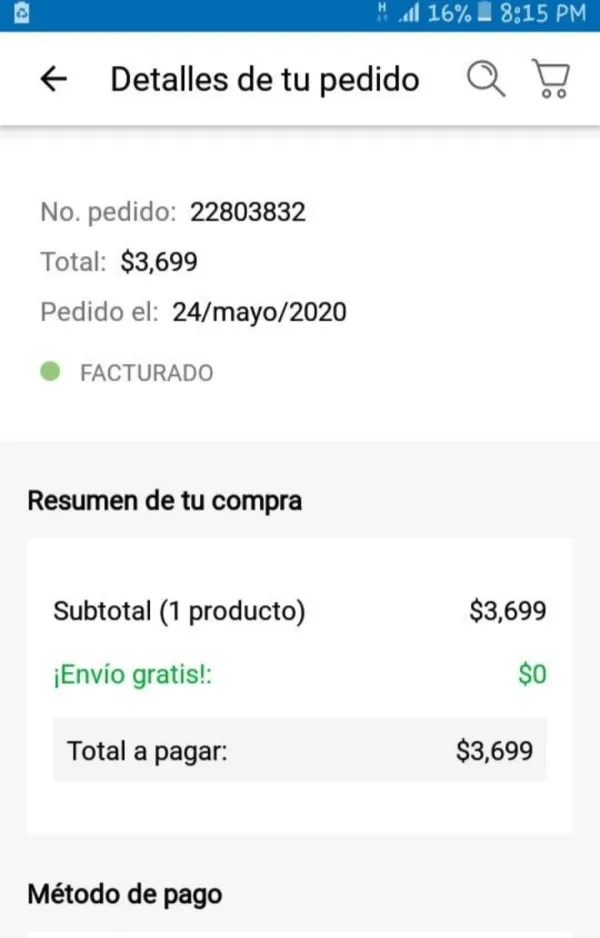Tap the "Método de pago" section heading
The width and height of the screenshot is (600, 938).
click(x=124, y=893)
